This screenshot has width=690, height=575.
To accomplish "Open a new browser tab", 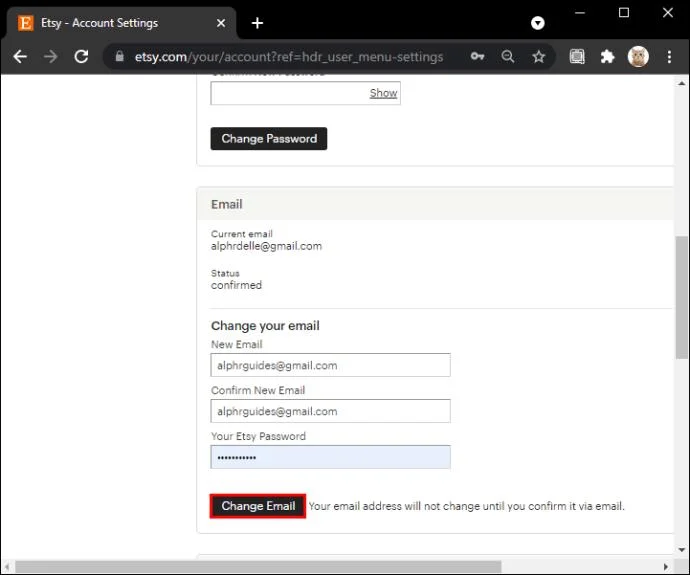I will (257, 23).
